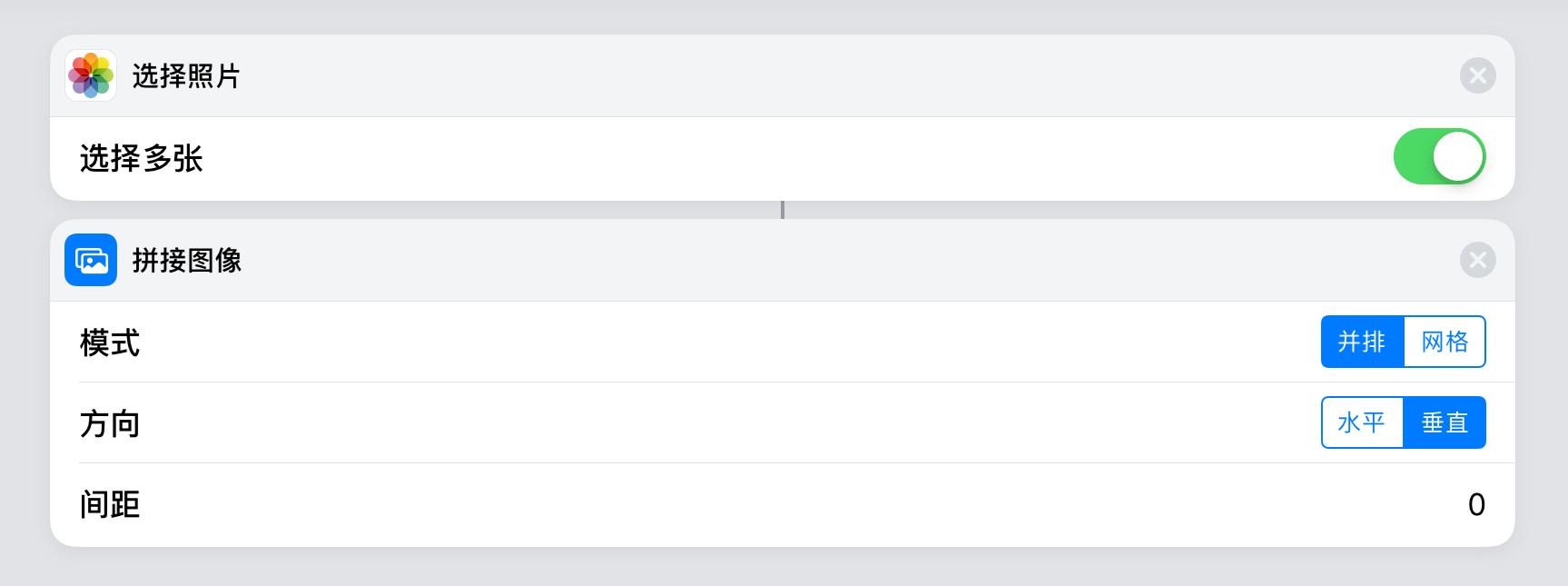Remove the 选择照片 action

(x=1477, y=75)
